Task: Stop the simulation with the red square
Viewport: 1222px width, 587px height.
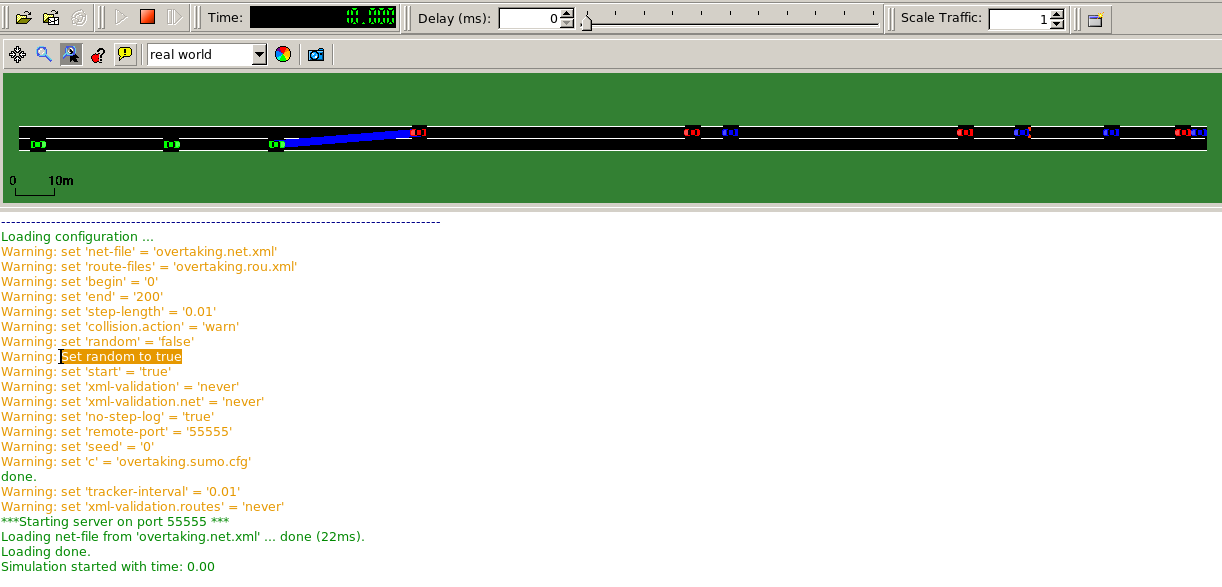Action: tap(147, 17)
